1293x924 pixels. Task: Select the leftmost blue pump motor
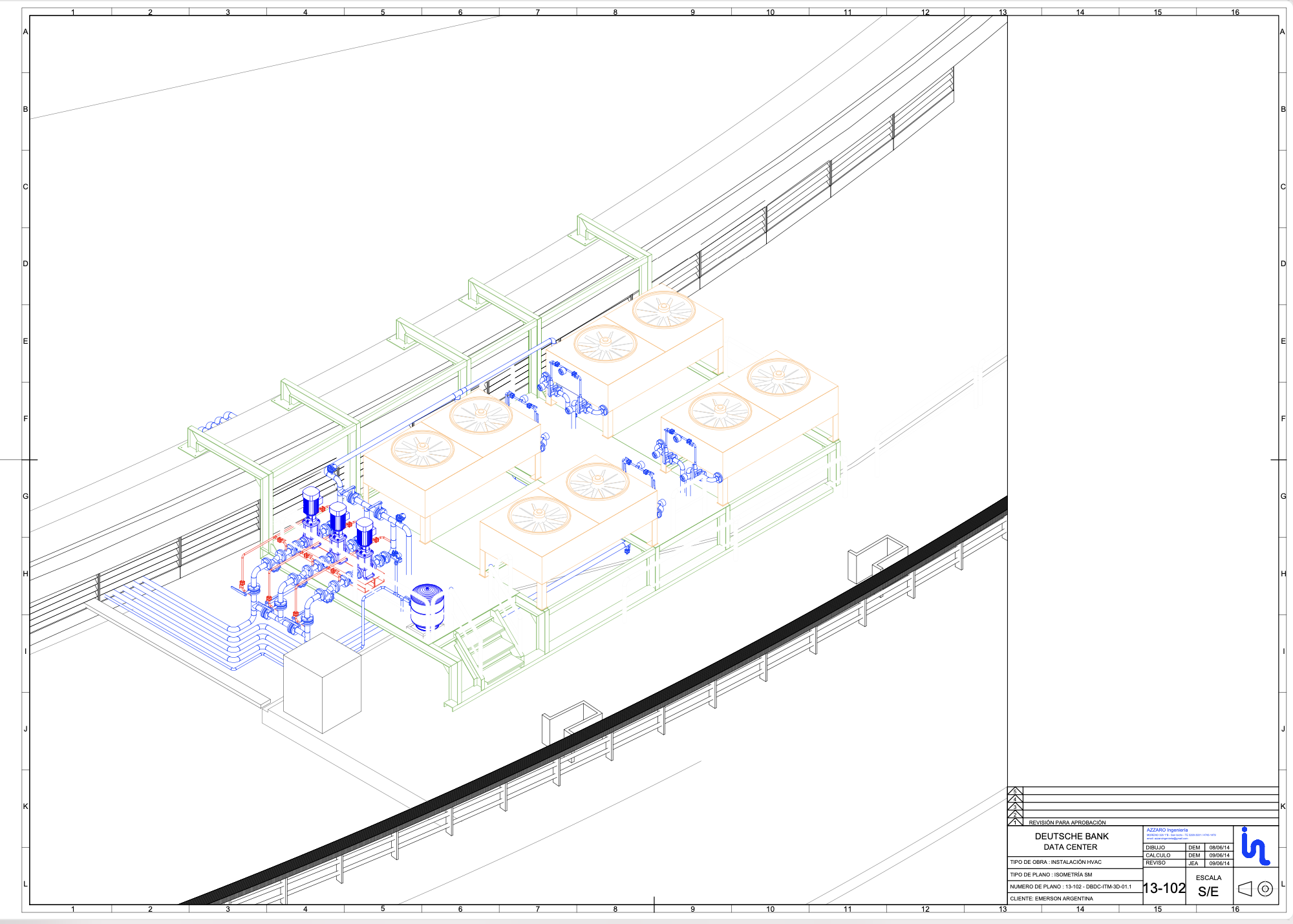coord(311,502)
